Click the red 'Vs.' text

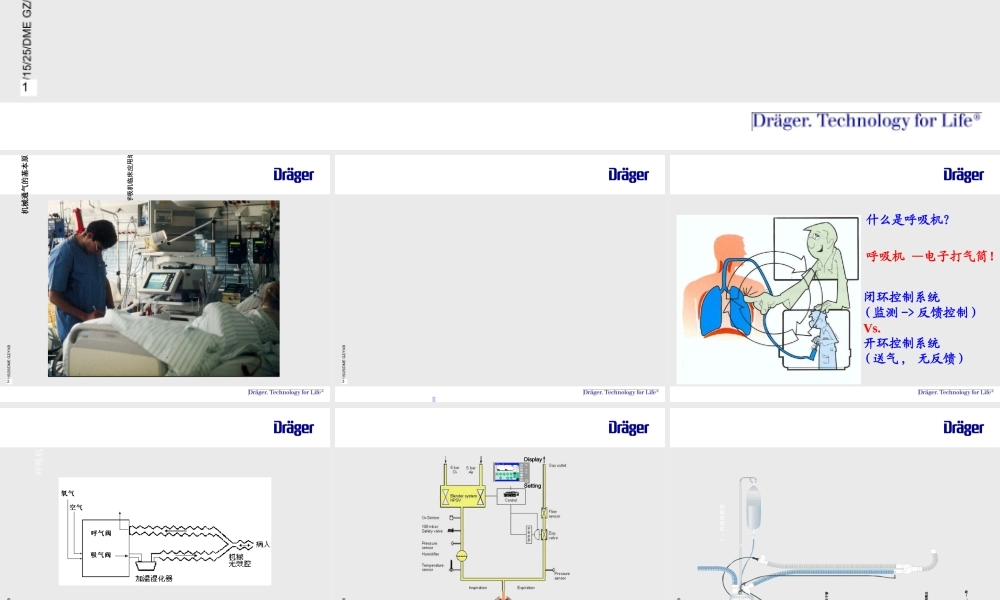tap(872, 328)
